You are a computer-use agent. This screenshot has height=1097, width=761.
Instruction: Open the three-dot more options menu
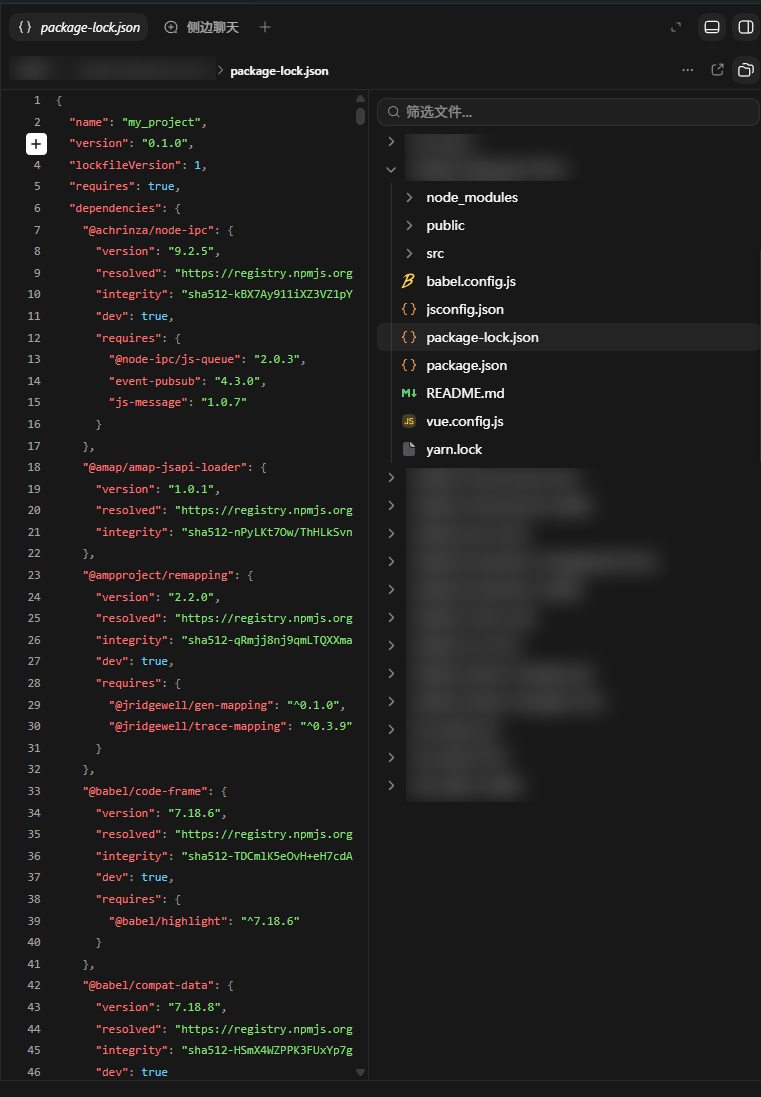(x=688, y=70)
